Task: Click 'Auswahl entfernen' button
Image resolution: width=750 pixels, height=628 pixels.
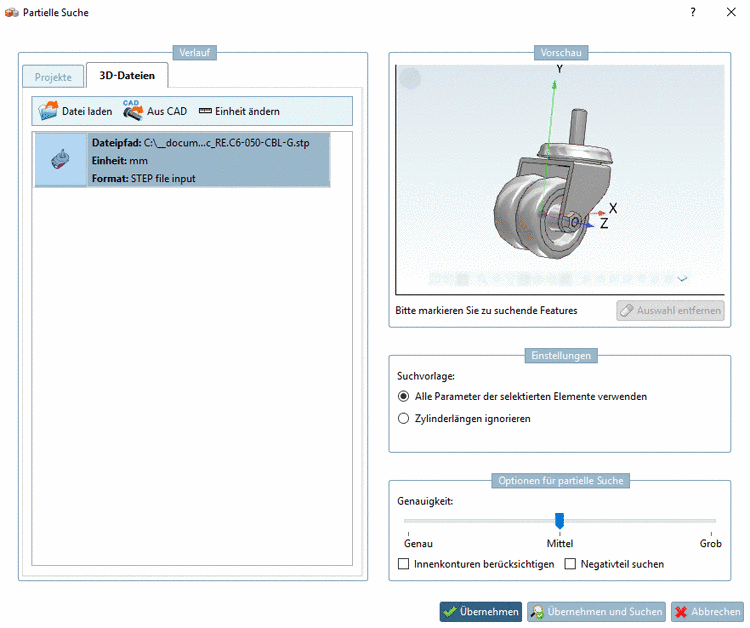Action: [670, 310]
